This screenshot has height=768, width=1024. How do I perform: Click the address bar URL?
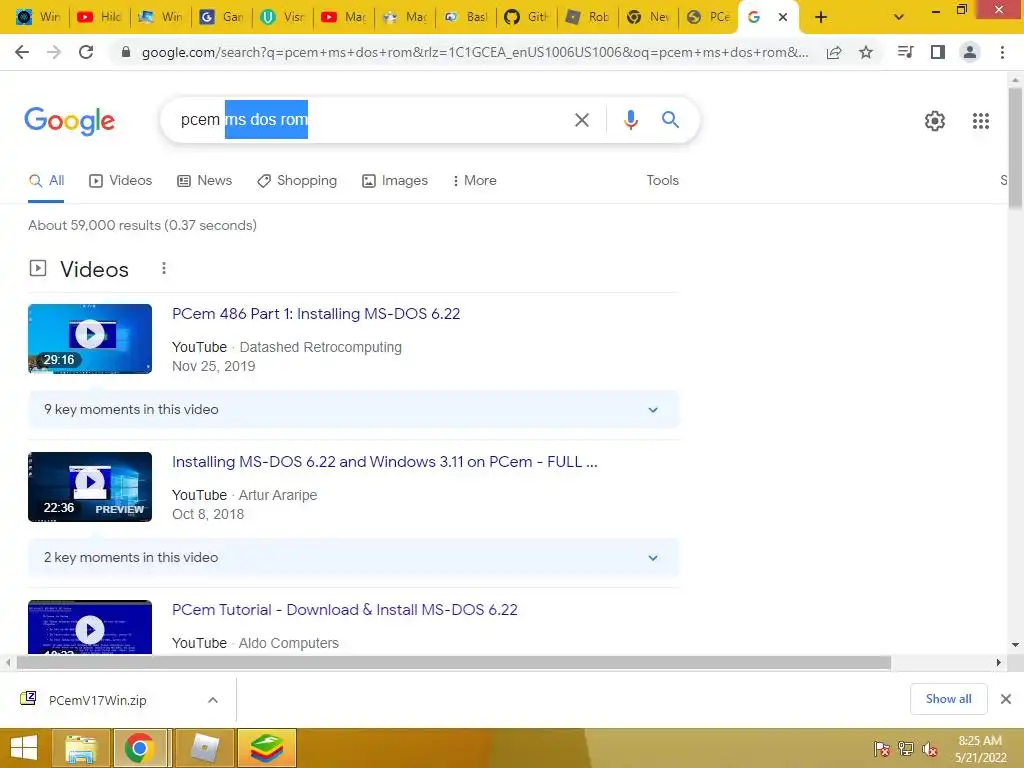tap(475, 52)
